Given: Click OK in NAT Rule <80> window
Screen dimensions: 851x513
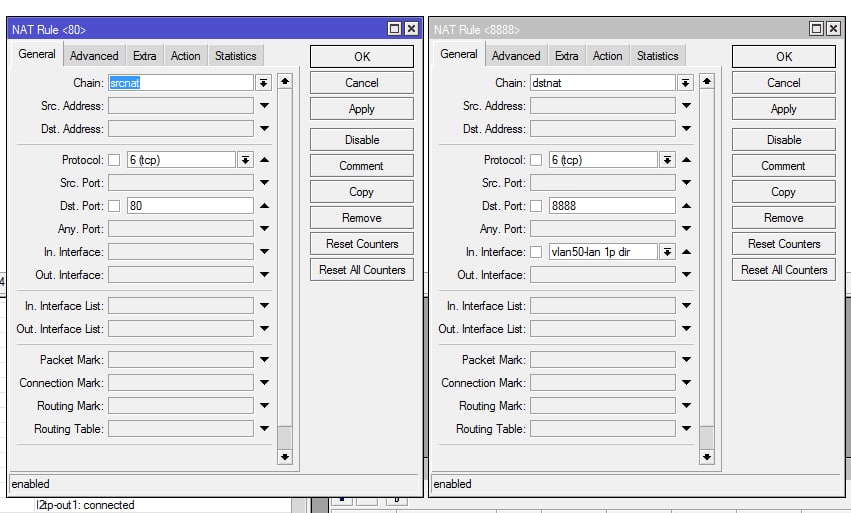Looking at the screenshot, I should coord(362,56).
